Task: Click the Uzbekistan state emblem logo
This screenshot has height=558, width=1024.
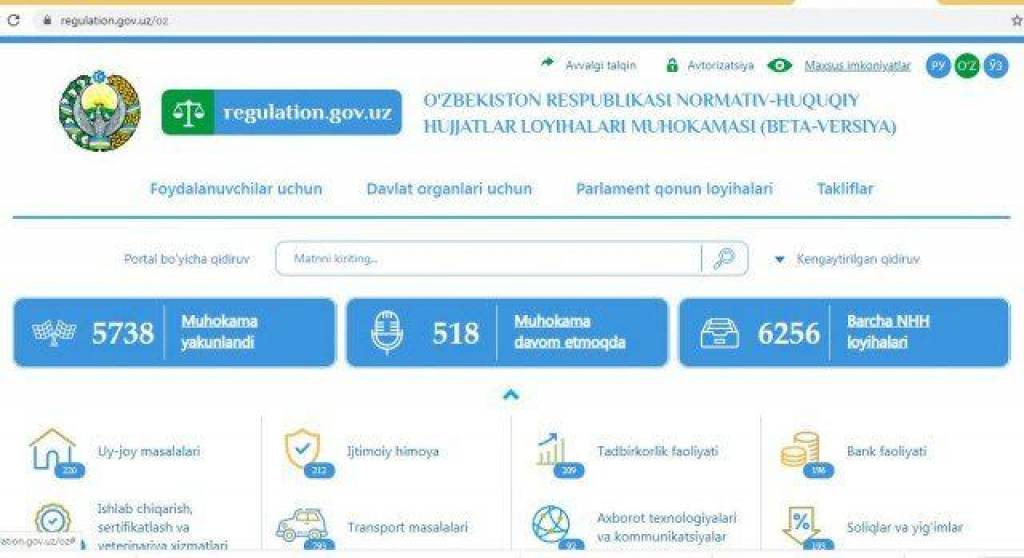Action: [x=100, y=111]
